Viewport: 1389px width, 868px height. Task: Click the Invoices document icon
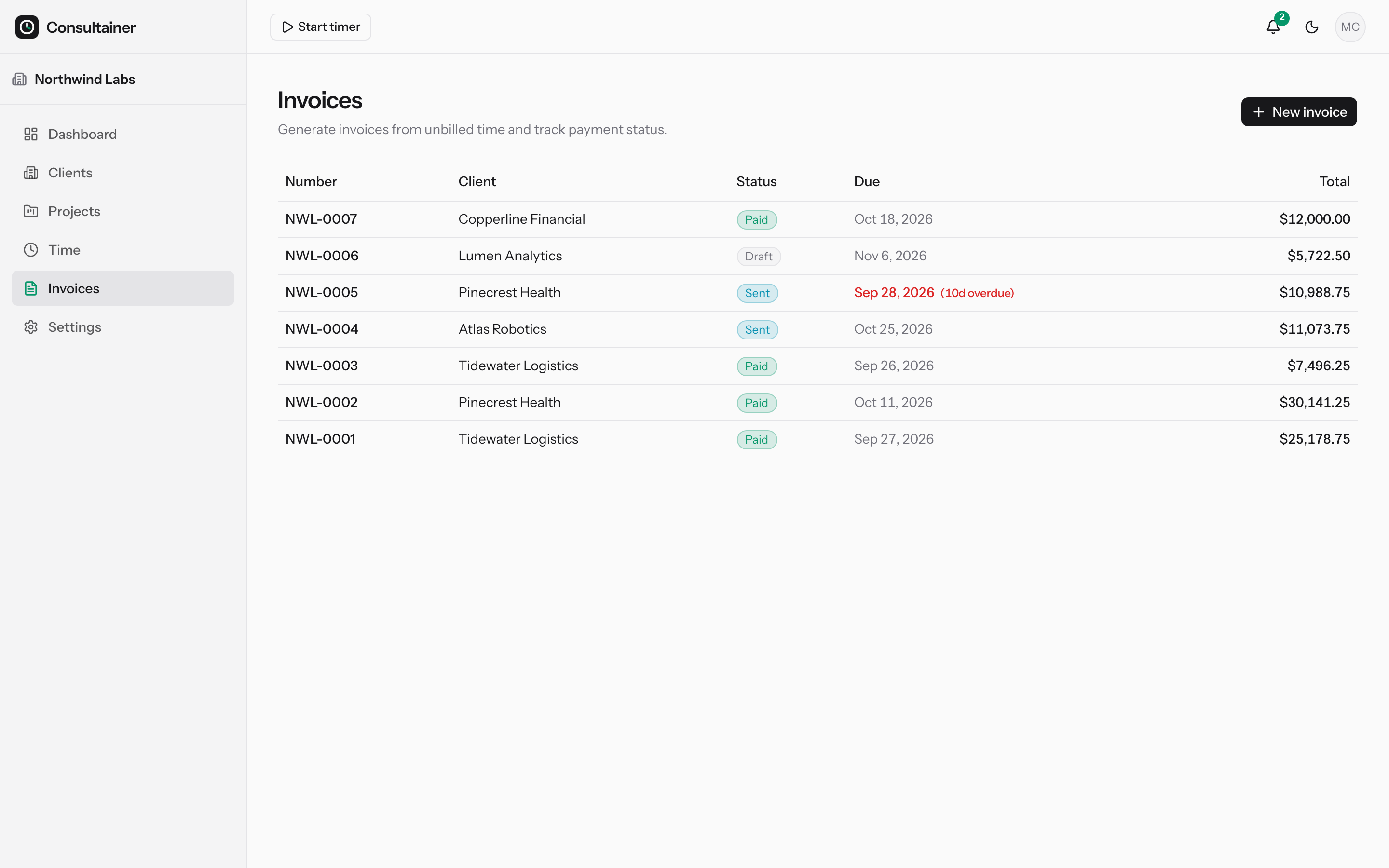(x=31, y=288)
